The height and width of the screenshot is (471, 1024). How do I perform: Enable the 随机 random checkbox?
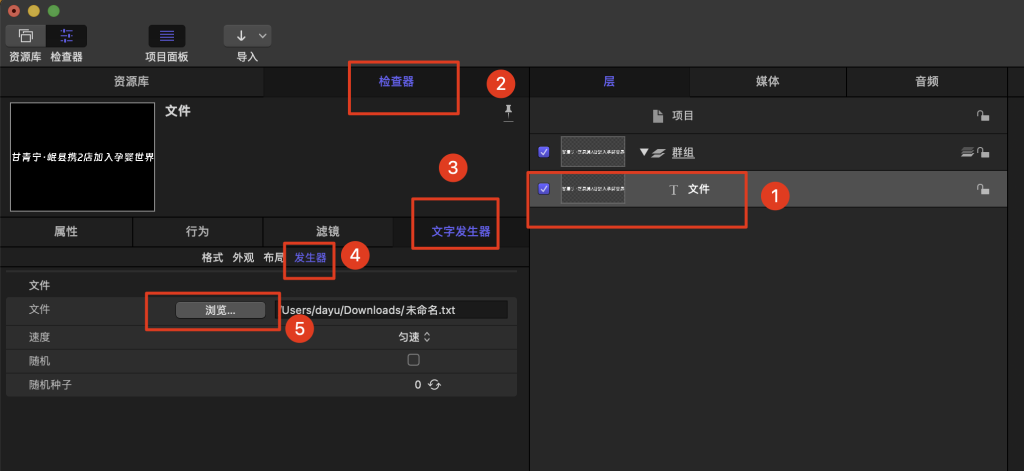[413, 360]
